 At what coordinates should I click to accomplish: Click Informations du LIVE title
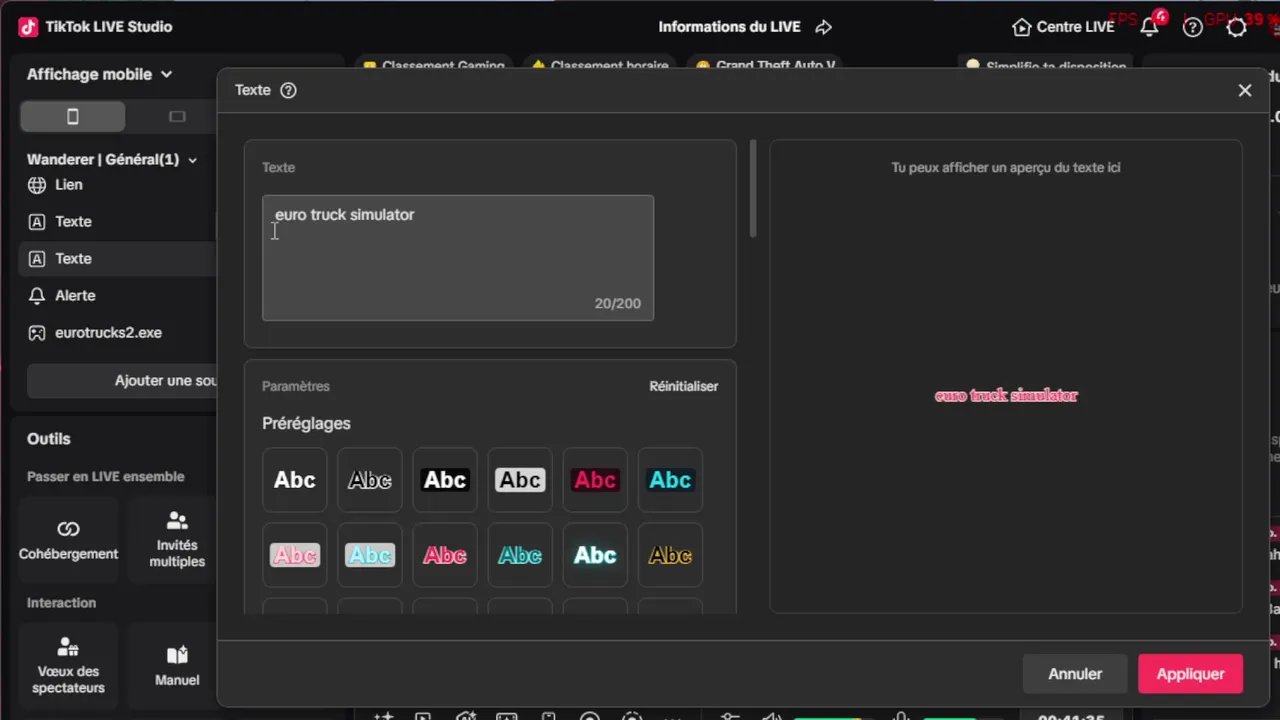[729, 27]
